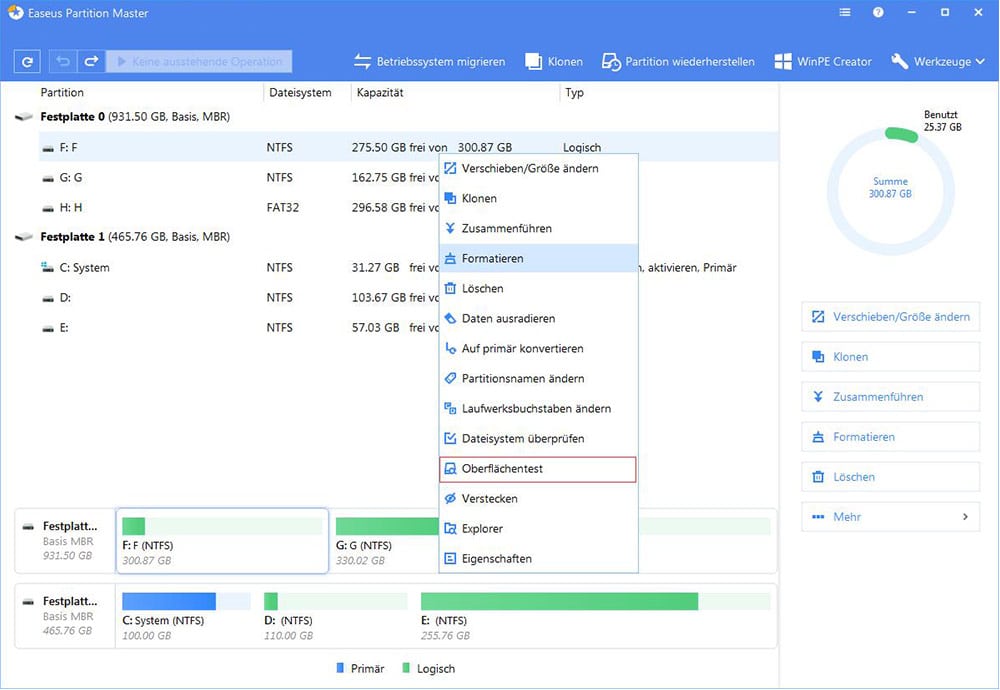The image size is (1000, 690).
Task: Click the drive icon beside G: G
Action: click(x=48, y=179)
